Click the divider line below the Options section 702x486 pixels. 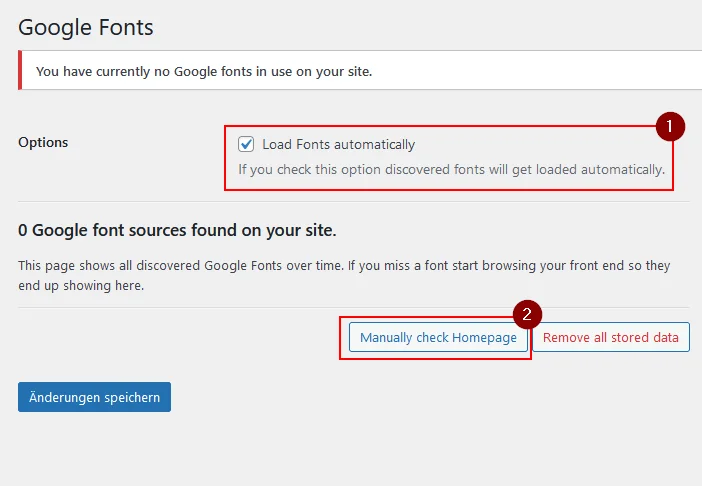(354, 201)
